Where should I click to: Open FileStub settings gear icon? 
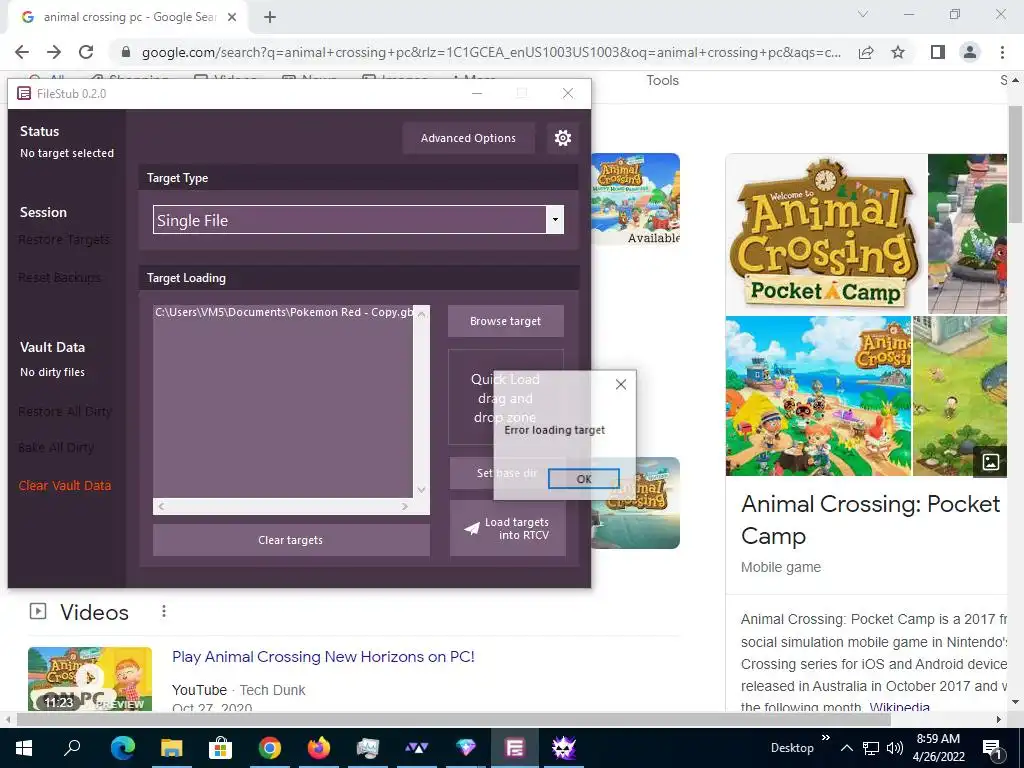(x=562, y=138)
